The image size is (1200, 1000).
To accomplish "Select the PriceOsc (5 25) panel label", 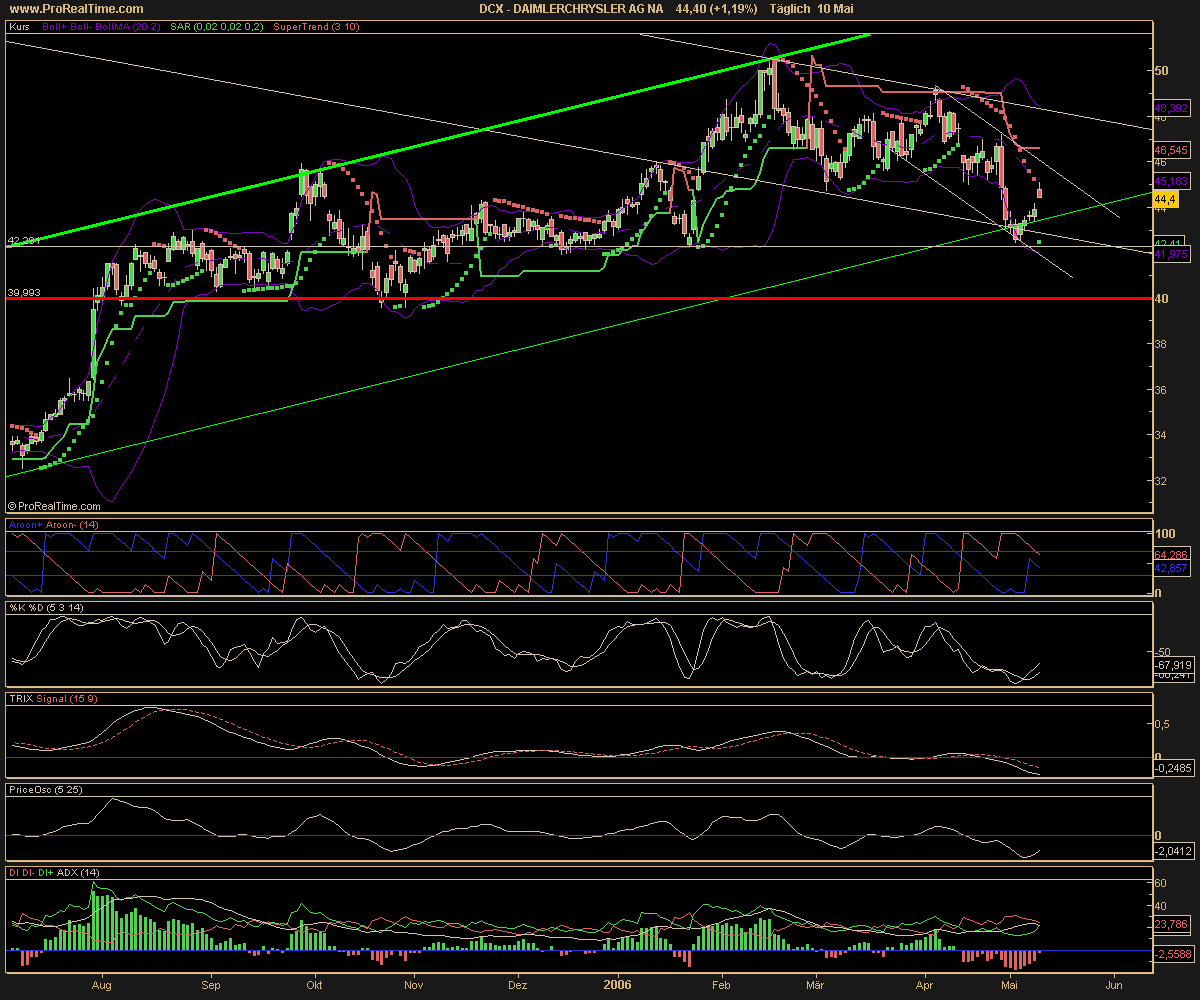I will point(44,789).
